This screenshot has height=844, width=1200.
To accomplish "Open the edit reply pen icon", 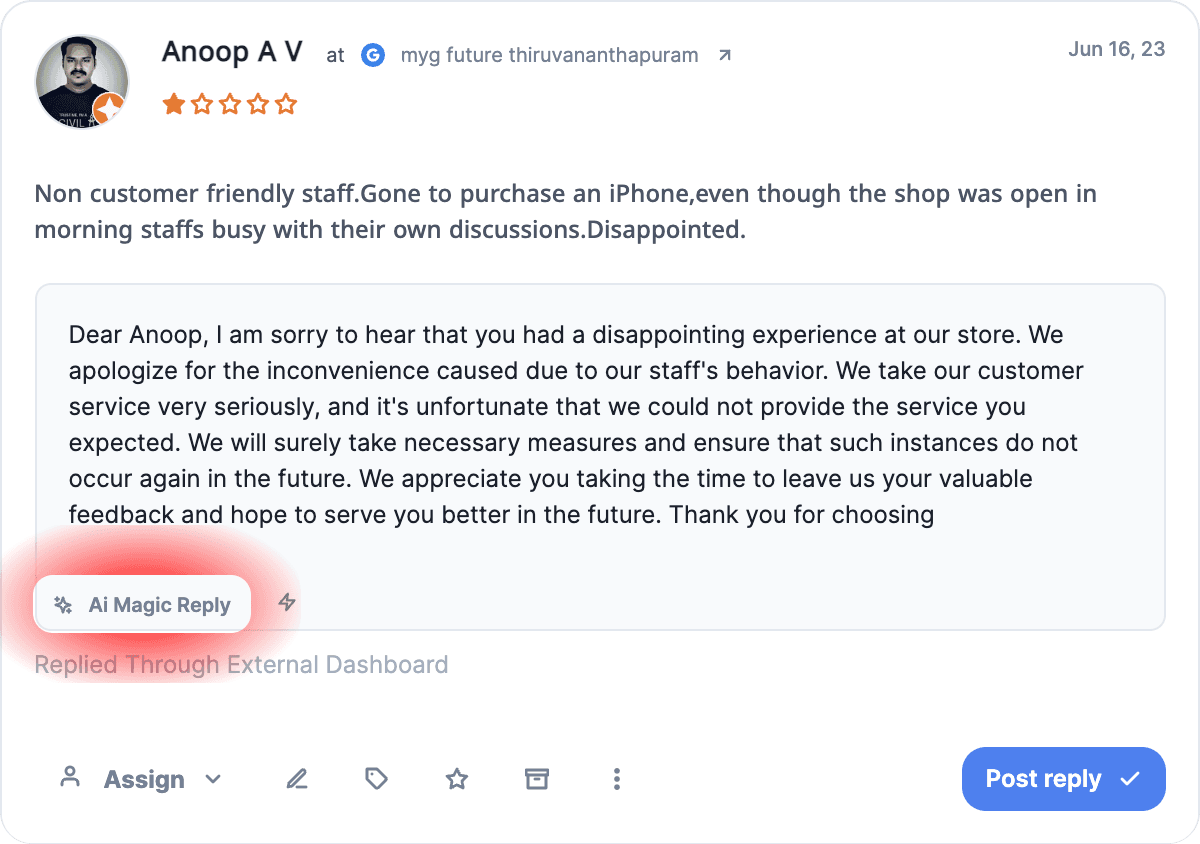I will coord(296,779).
